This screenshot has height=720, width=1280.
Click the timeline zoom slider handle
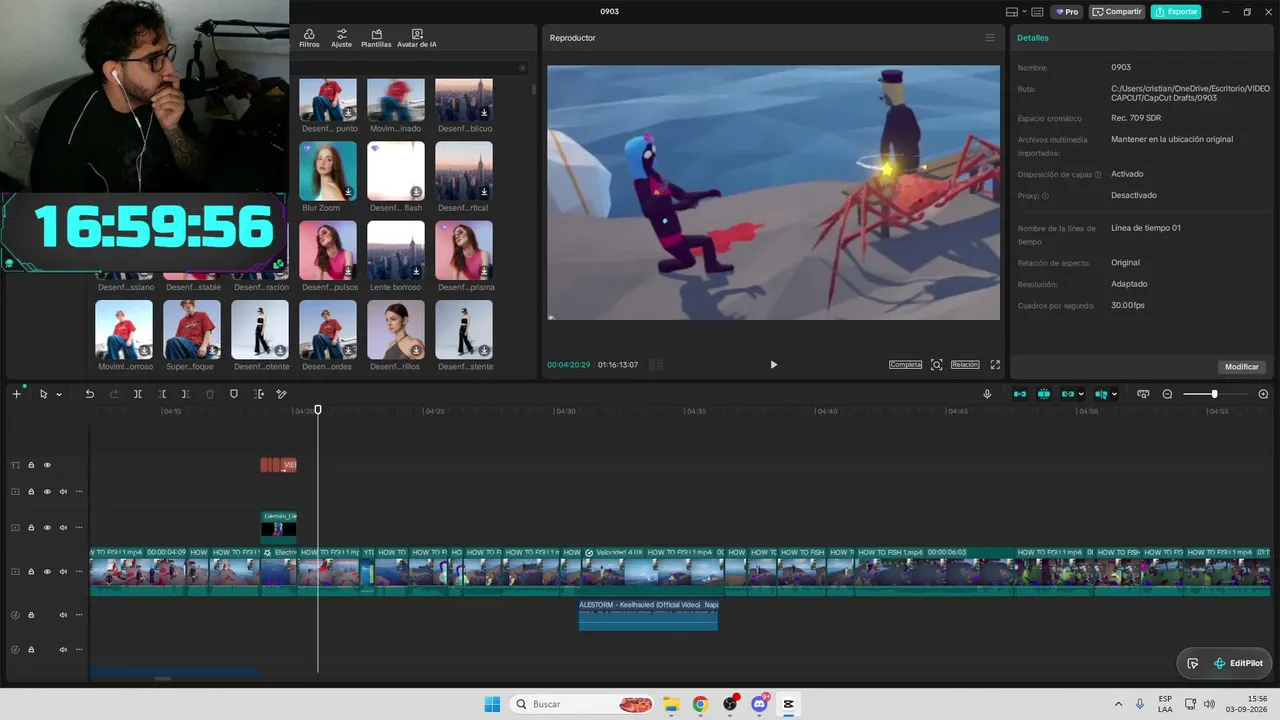point(1215,394)
